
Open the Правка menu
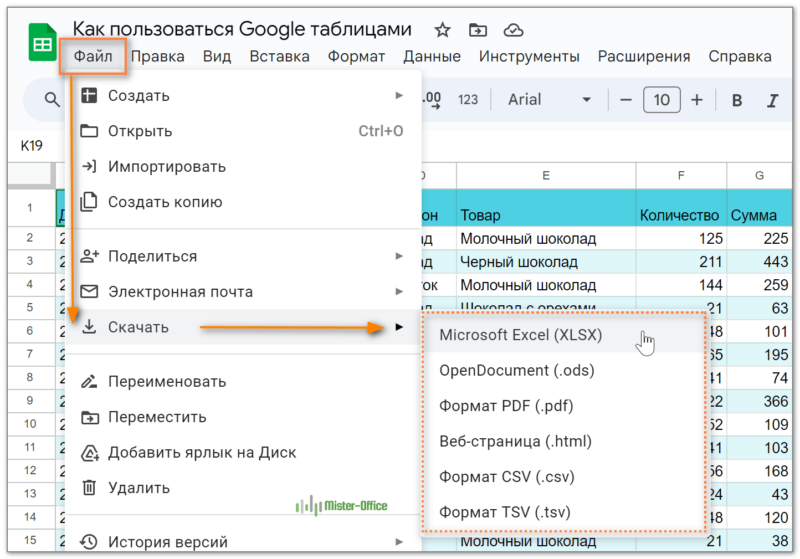158,56
